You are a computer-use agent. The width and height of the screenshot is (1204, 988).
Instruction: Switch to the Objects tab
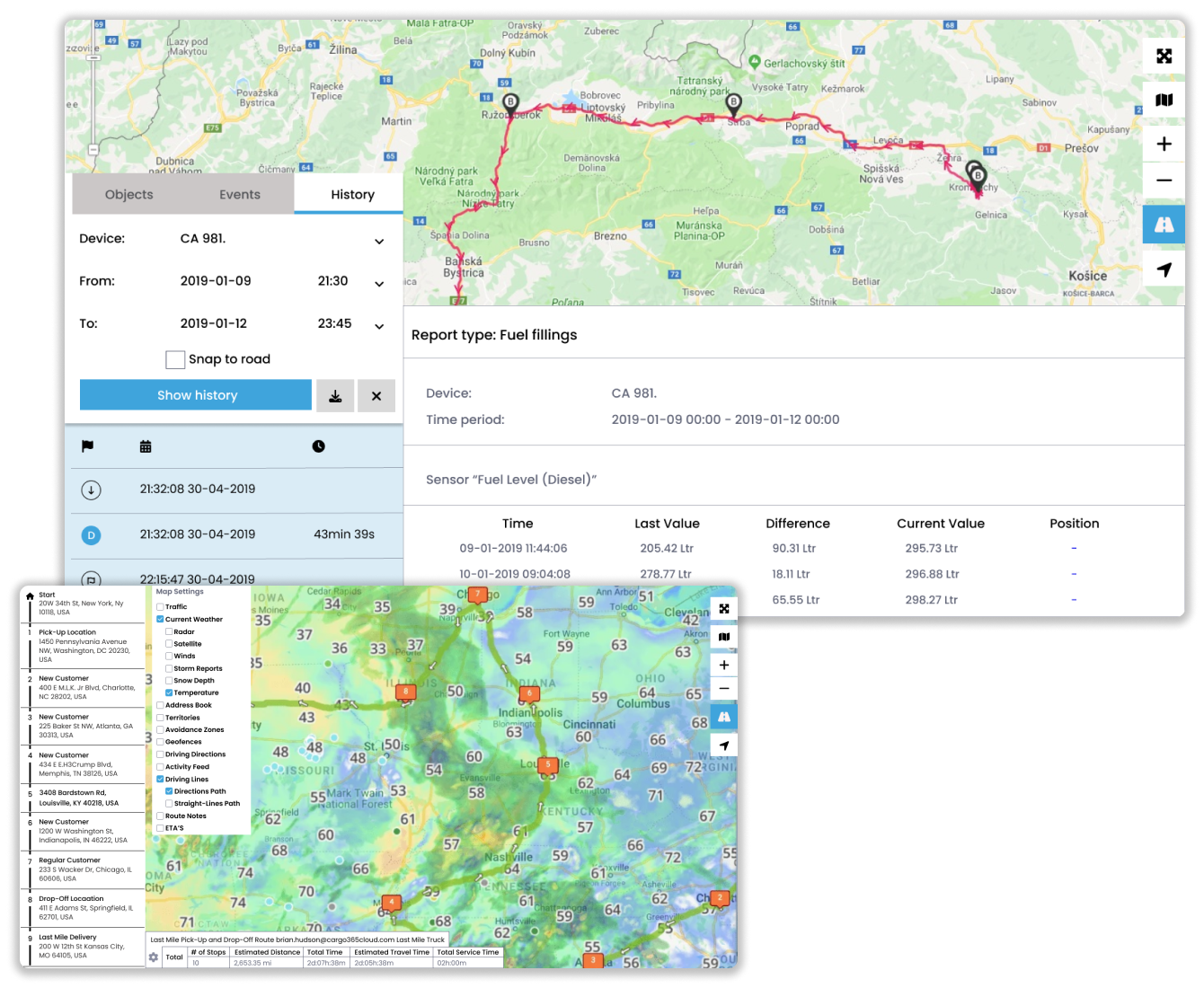coord(128,195)
